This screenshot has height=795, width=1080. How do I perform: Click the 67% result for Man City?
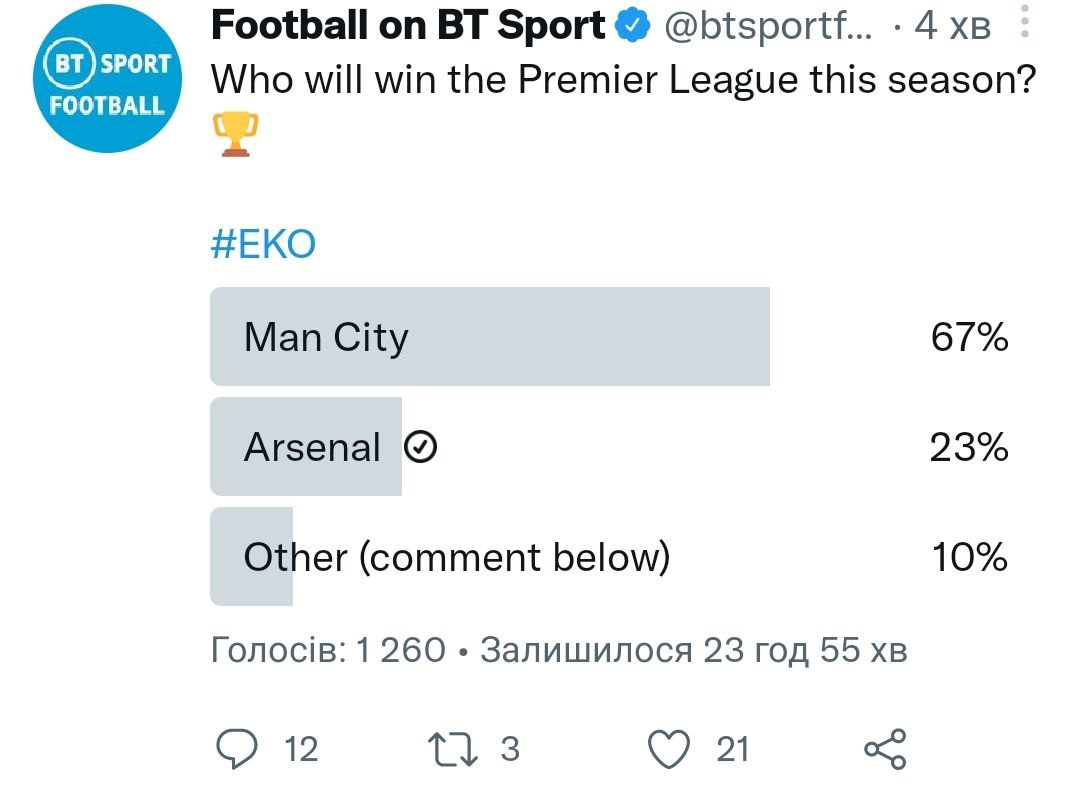coord(968,338)
